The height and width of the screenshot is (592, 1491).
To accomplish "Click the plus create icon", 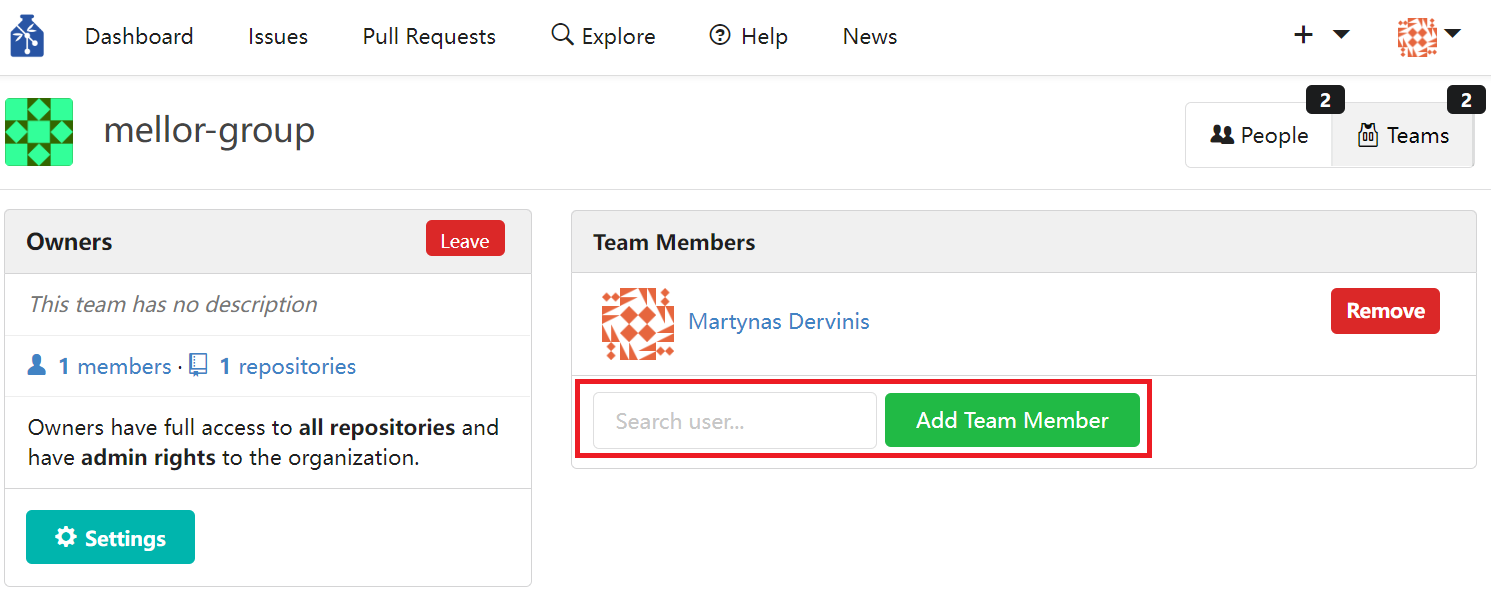I will coord(1303,35).
